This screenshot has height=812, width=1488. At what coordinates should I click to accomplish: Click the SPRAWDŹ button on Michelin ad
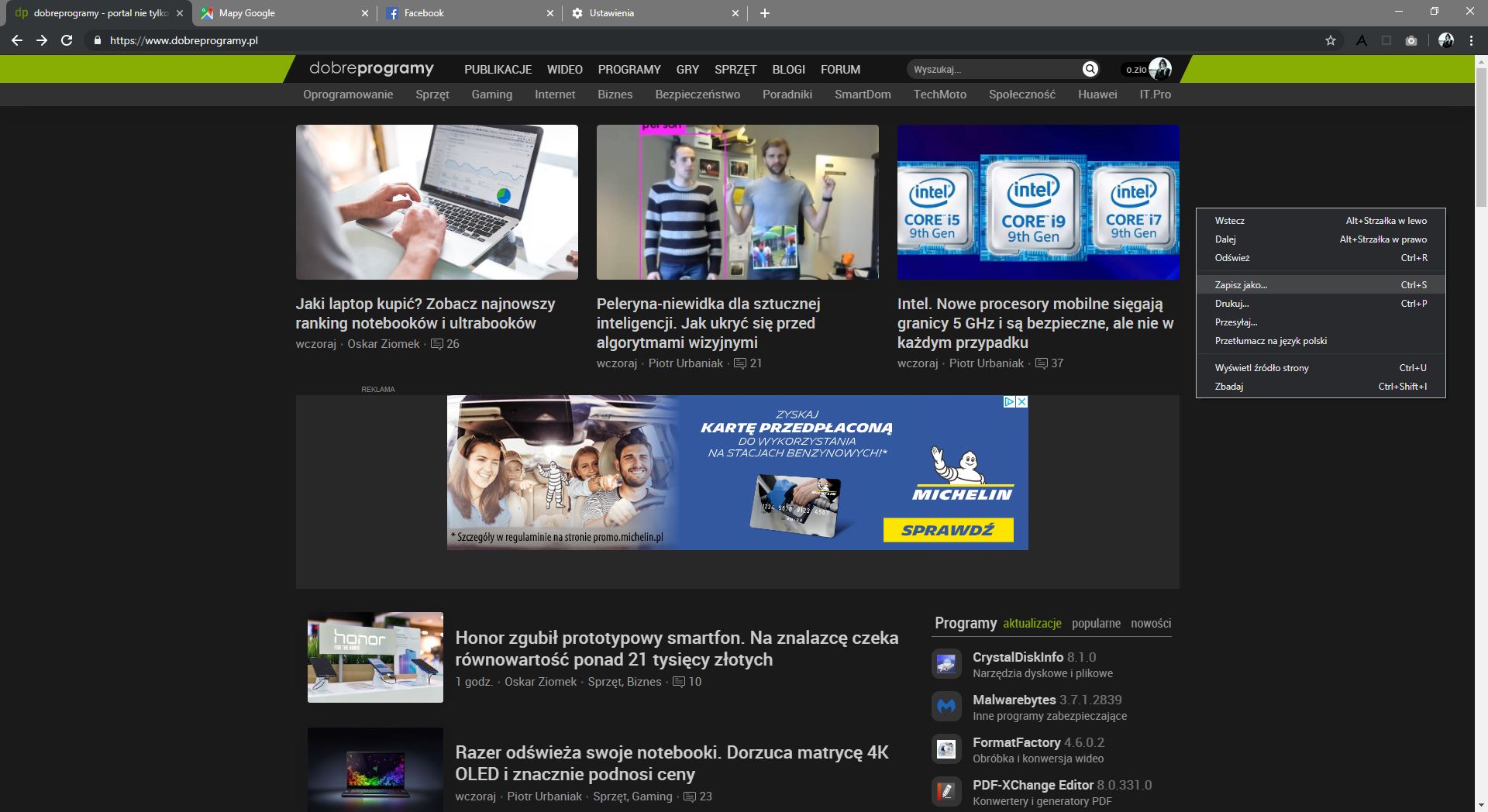[x=949, y=531]
